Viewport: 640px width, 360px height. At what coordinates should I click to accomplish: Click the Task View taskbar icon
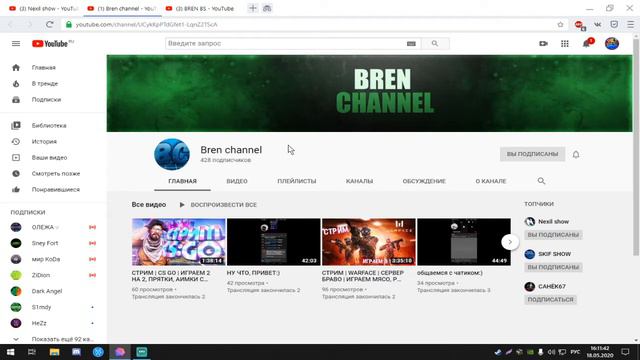[x=31, y=352]
